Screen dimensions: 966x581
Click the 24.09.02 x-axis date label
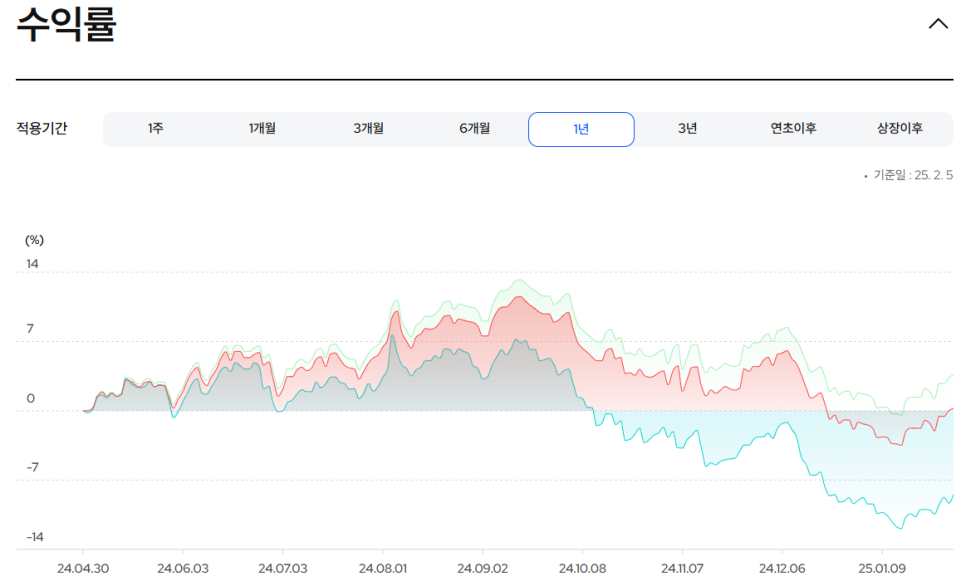coord(482,568)
